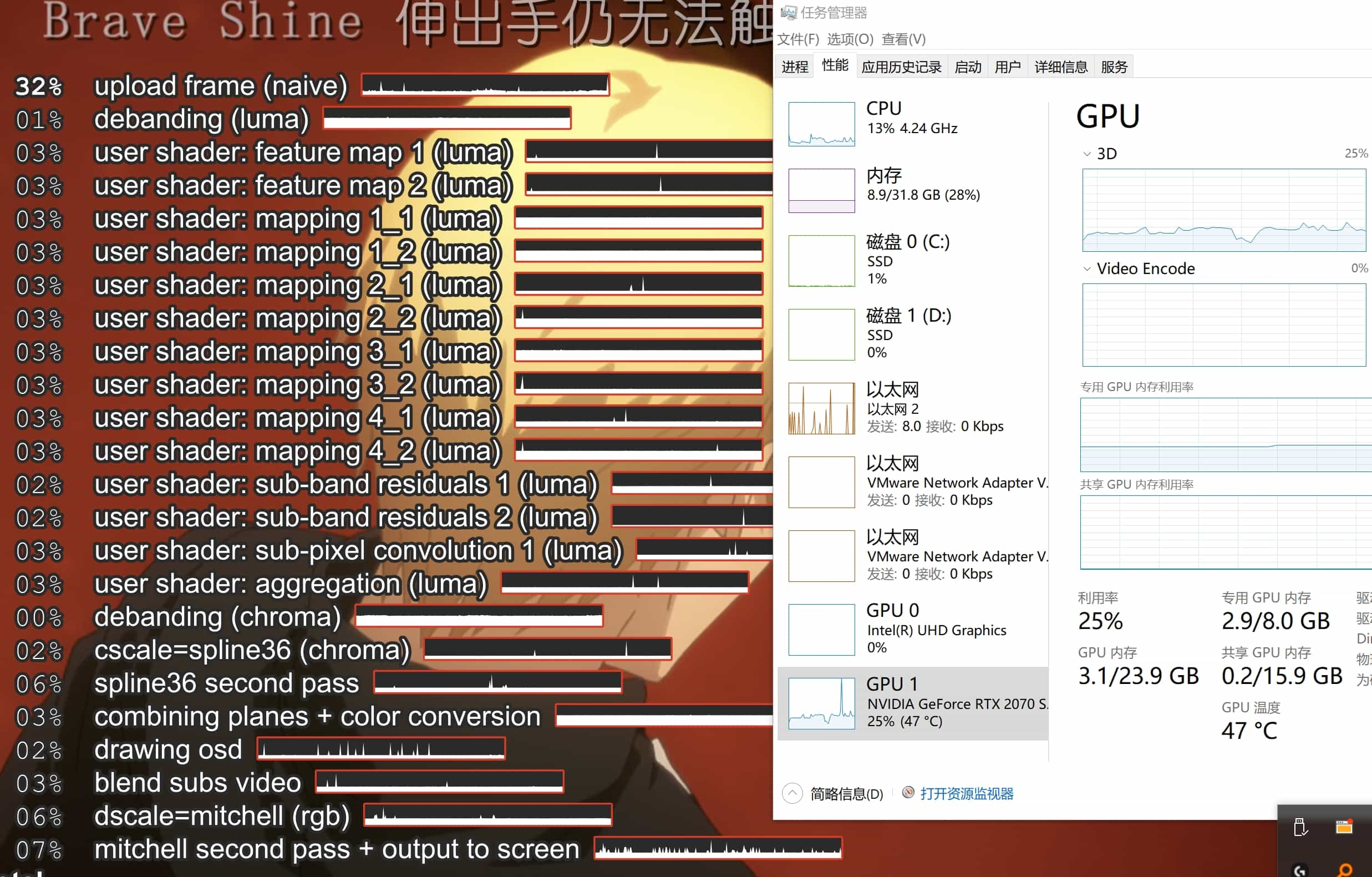Click the 'cscale=spline36 (chroma)' row in the video player
The width and height of the screenshot is (1372, 877).
(x=343, y=650)
